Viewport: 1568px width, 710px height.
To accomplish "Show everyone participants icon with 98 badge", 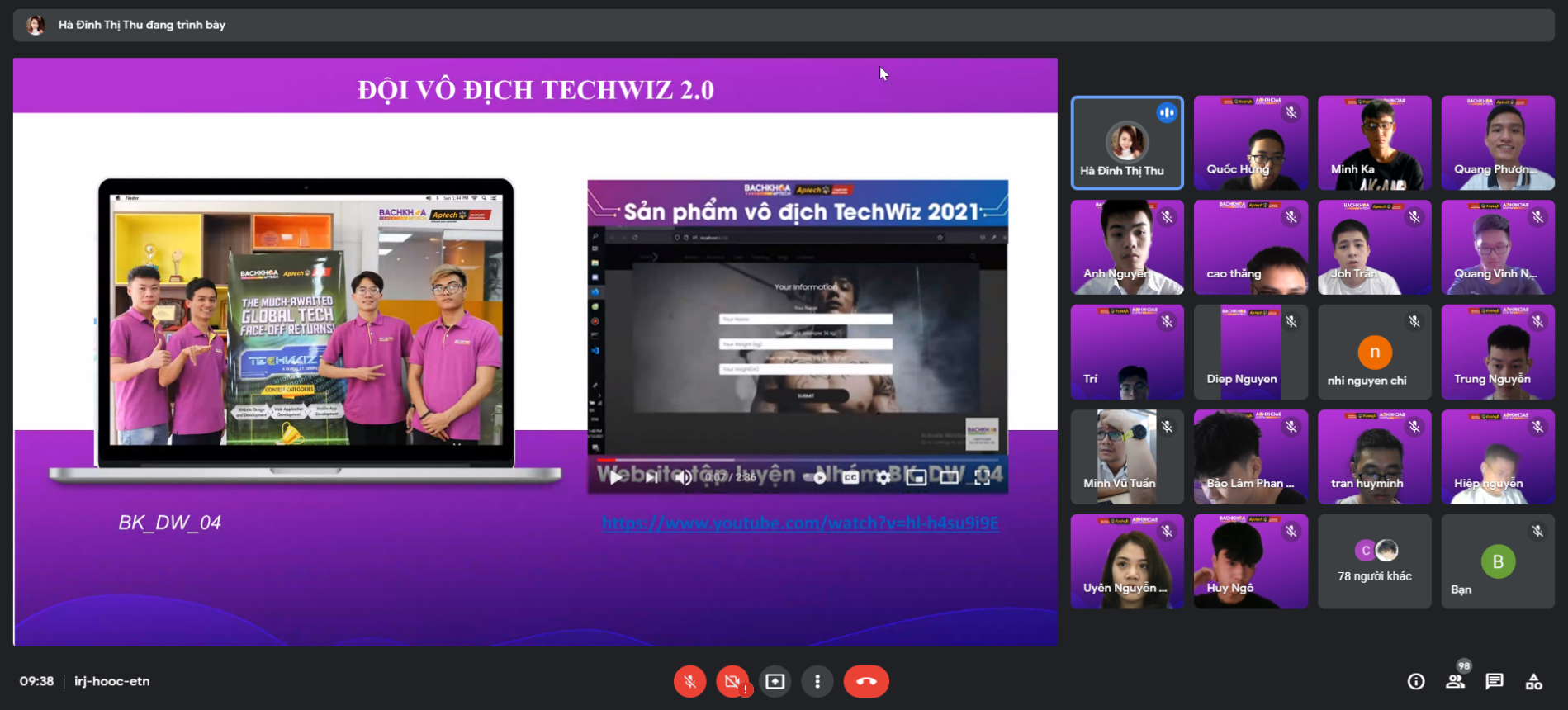I will (x=1456, y=680).
